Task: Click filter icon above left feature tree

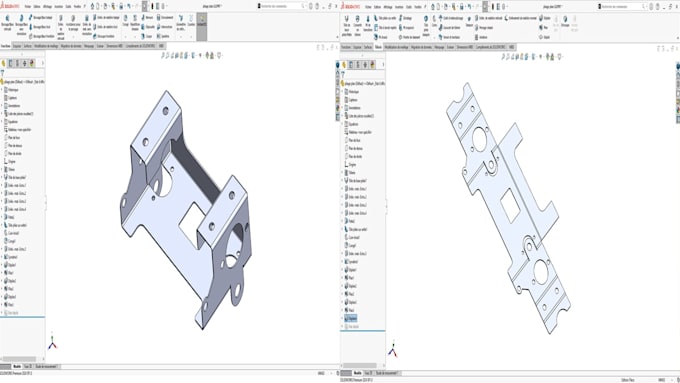Action: click(x=2, y=73)
